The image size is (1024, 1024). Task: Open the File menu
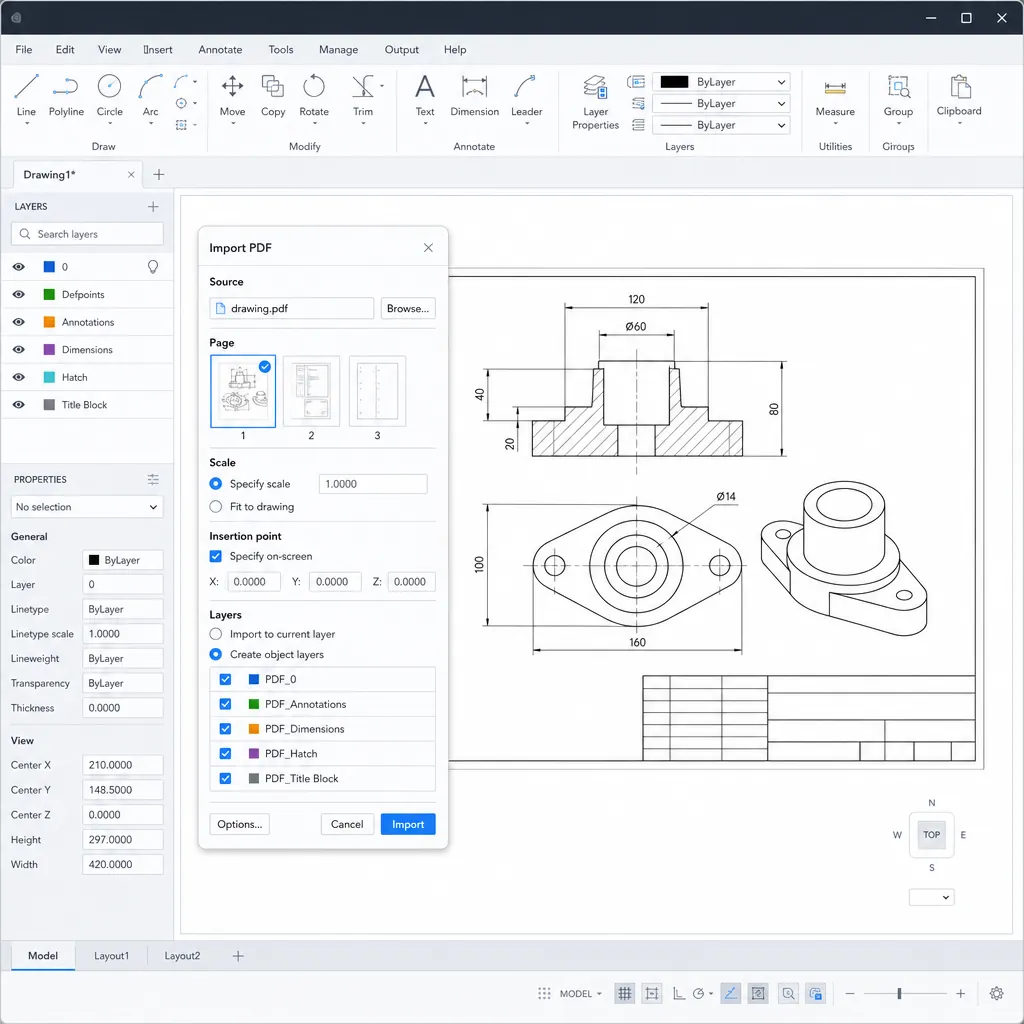(24, 50)
